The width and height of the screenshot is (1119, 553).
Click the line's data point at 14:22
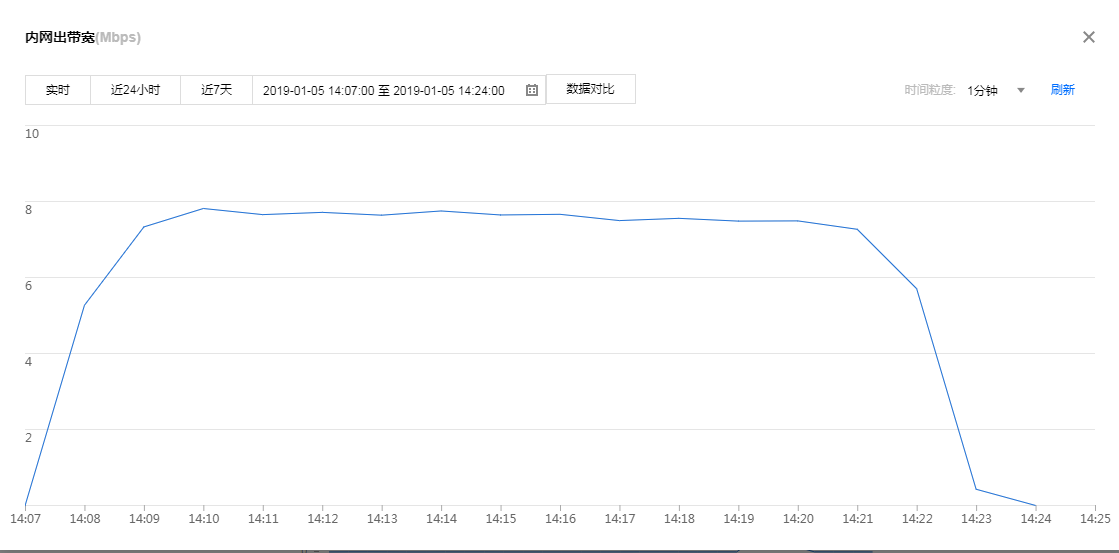click(917, 289)
